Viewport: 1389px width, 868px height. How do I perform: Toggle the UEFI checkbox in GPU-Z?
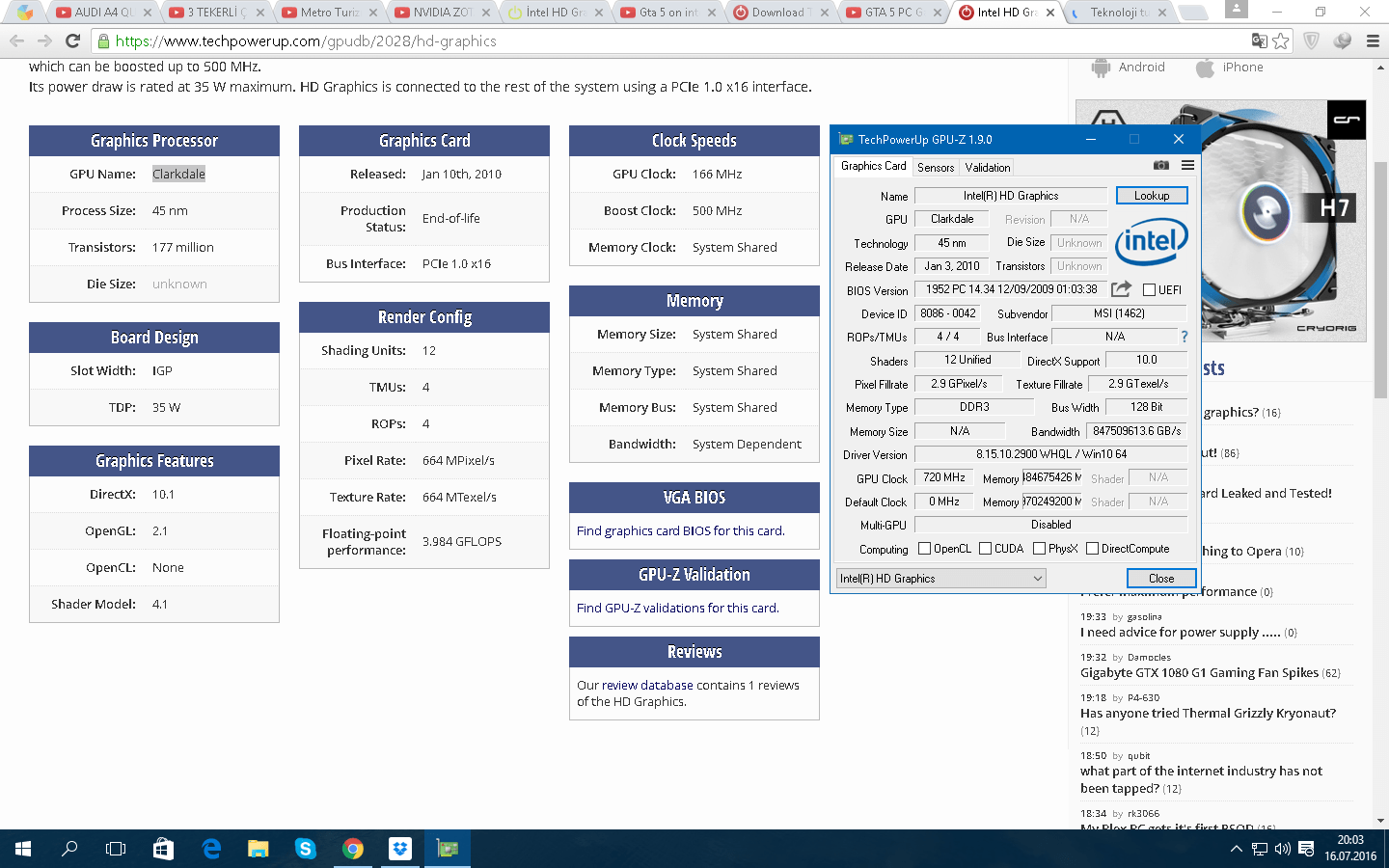click(x=1149, y=289)
